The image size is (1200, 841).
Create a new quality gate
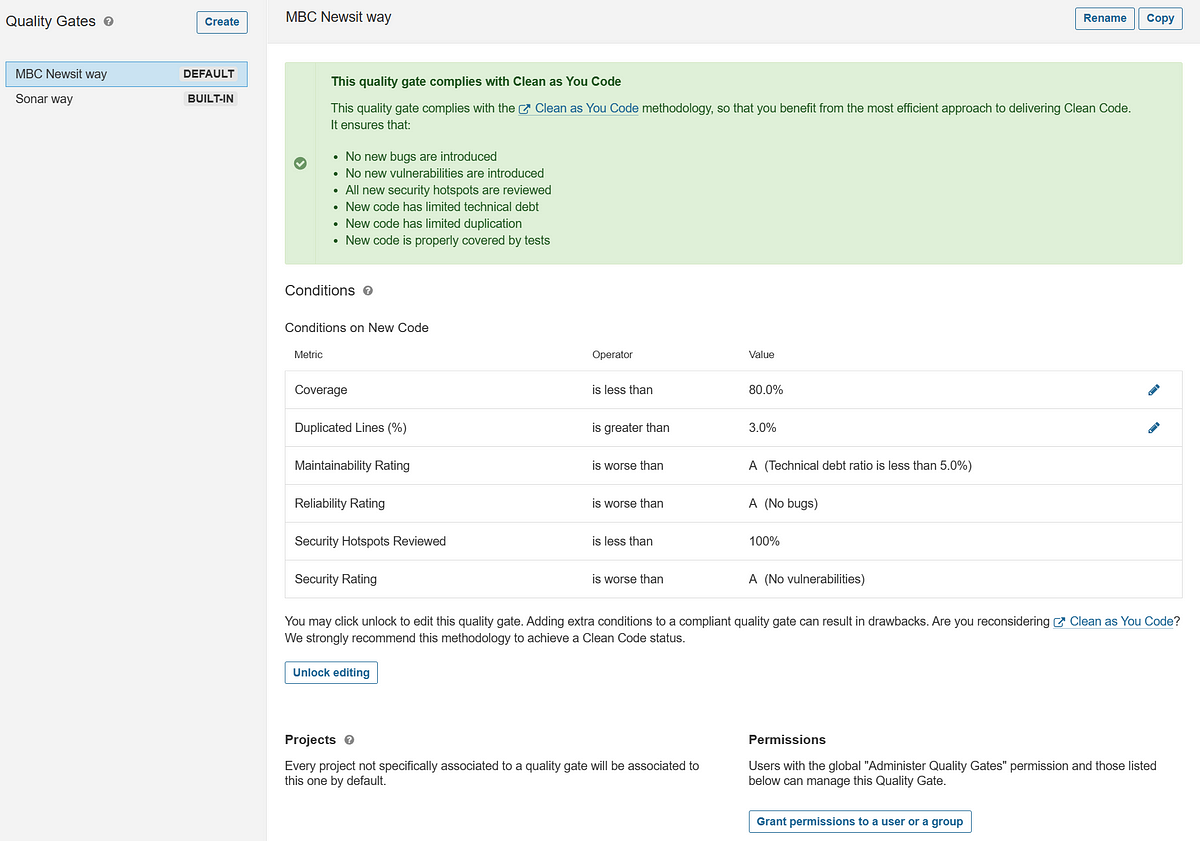pyautogui.click(x=222, y=21)
